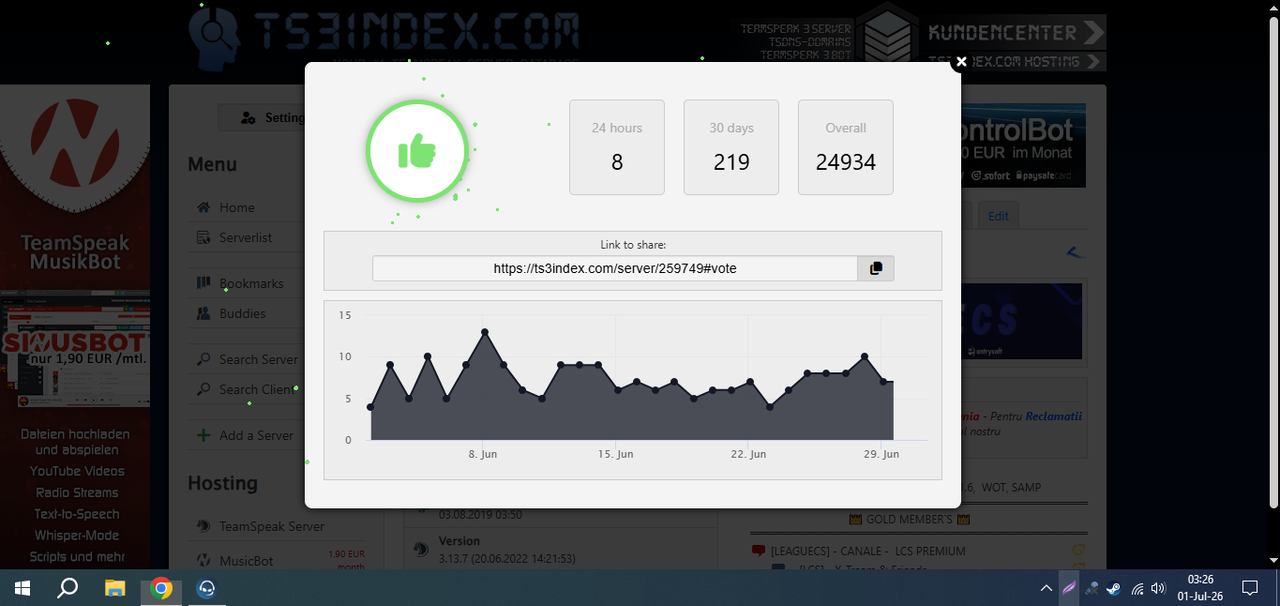Image resolution: width=1280 pixels, height=606 pixels.
Task: Open Search Client in the sidebar
Action: [257, 389]
